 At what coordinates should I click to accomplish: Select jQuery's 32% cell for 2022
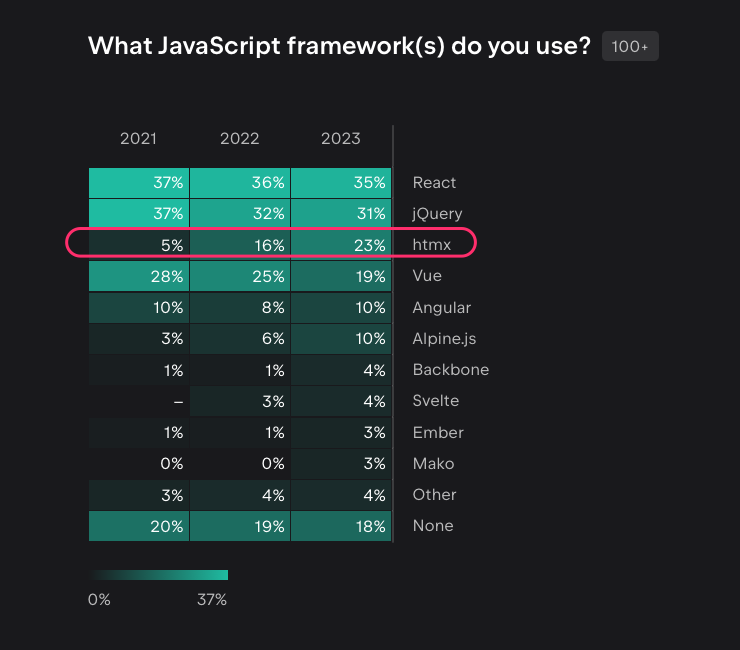[240, 213]
